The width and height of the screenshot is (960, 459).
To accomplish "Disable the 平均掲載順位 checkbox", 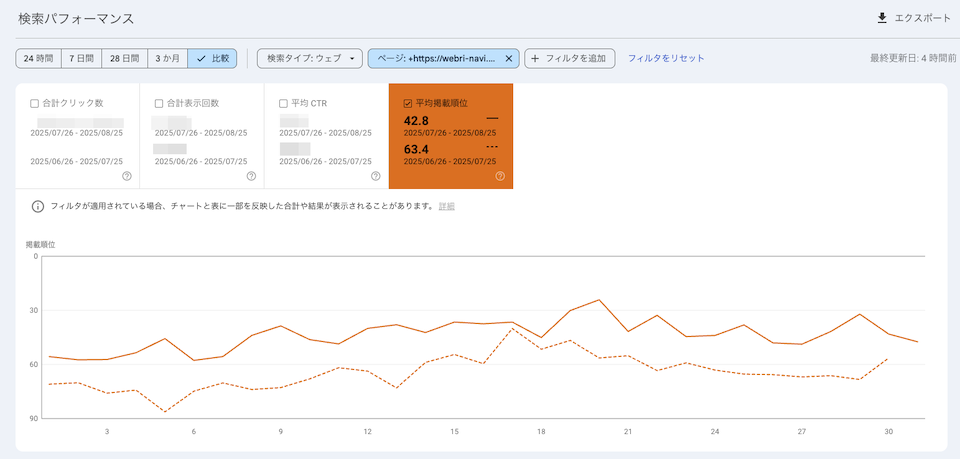I will 408,103.
